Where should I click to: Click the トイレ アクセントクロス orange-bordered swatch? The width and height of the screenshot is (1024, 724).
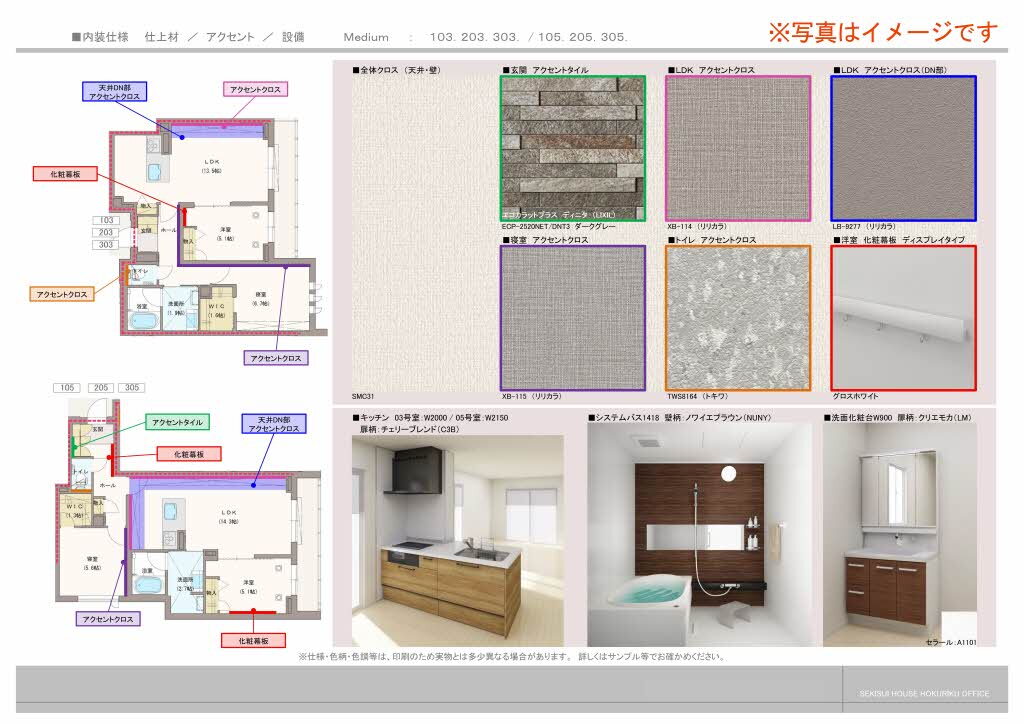click(x=738, y=318)
